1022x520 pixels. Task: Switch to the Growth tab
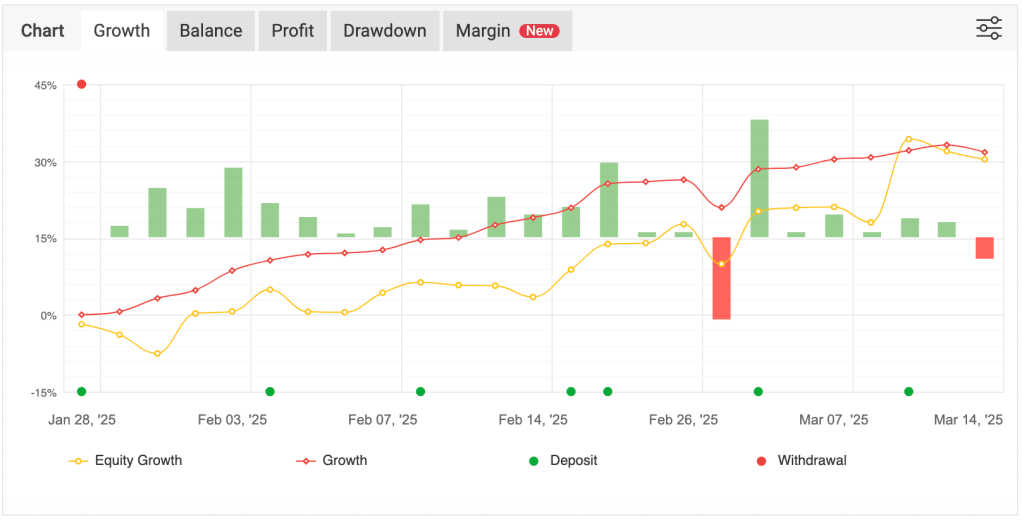point(121,31)
